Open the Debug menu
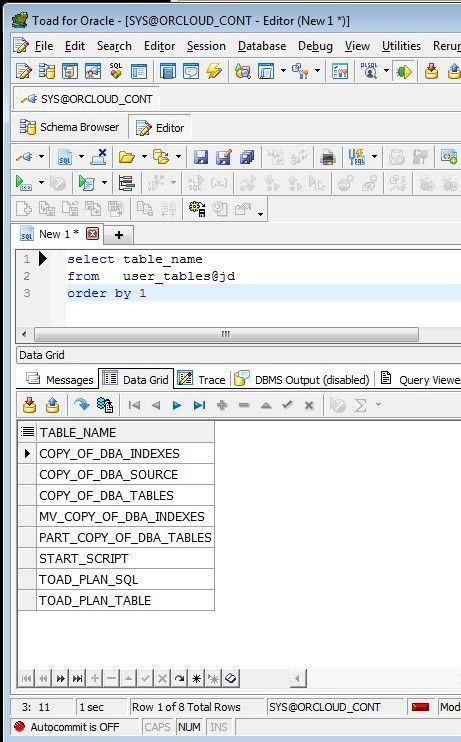 coord(315,46)
